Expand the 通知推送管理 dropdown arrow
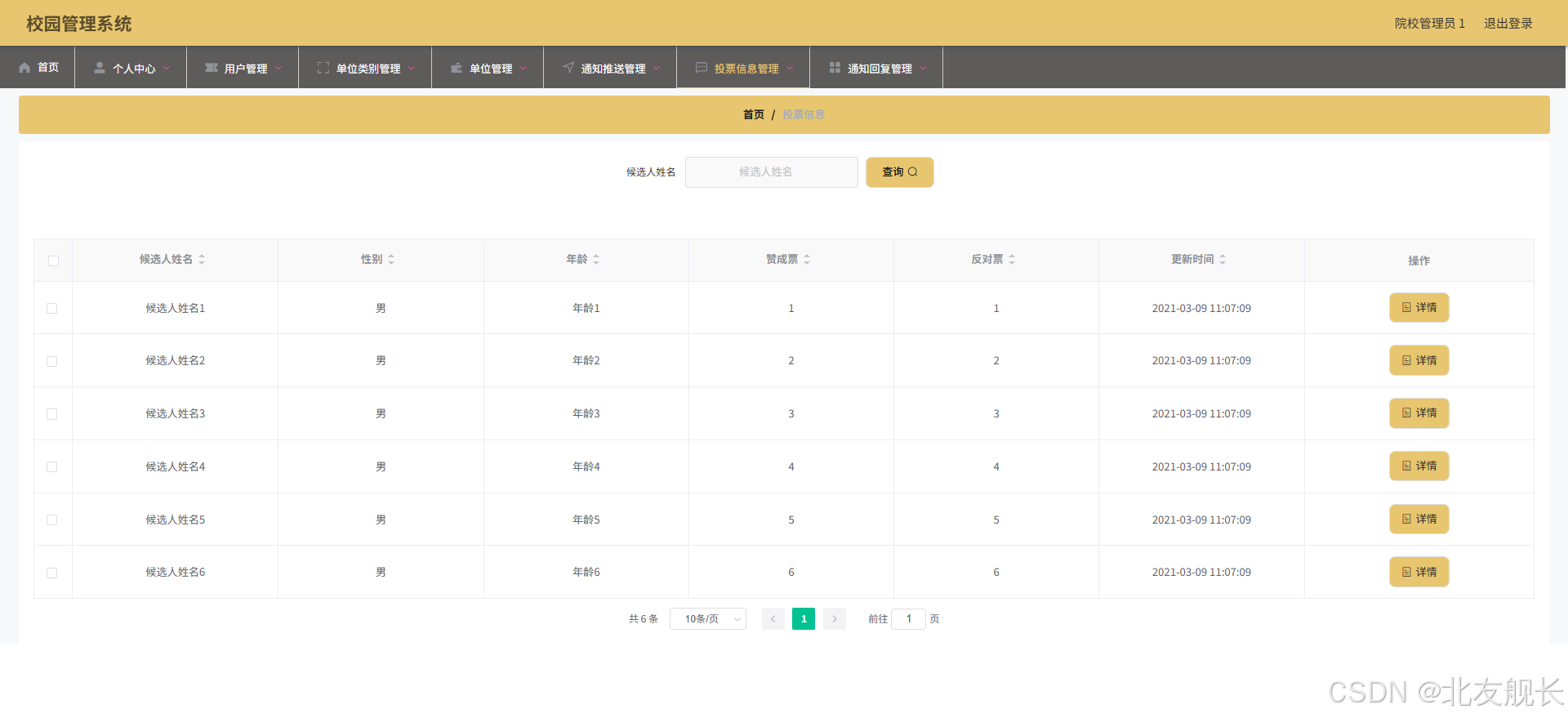1568x718 pixels. (x=657, y=69)
